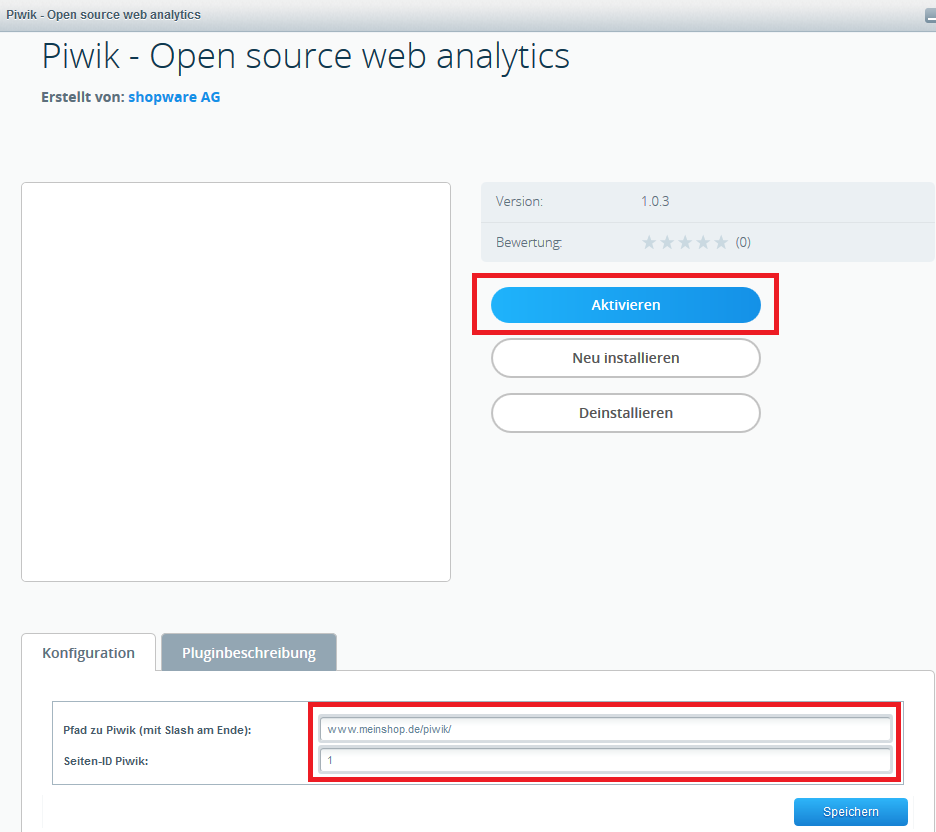Focus the Pfad zu Piwik input field
The image size is (936, 832).
click(606, 729)
